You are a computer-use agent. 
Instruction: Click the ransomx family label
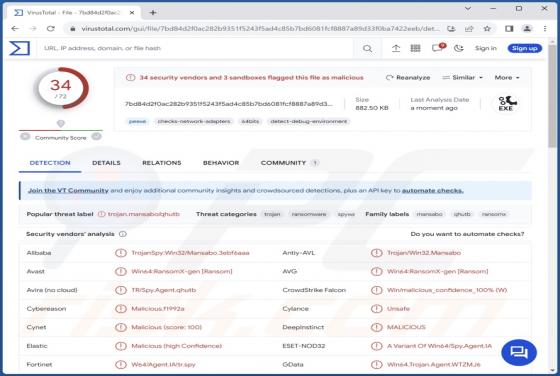pyautogui.click(x=494, y=214)
